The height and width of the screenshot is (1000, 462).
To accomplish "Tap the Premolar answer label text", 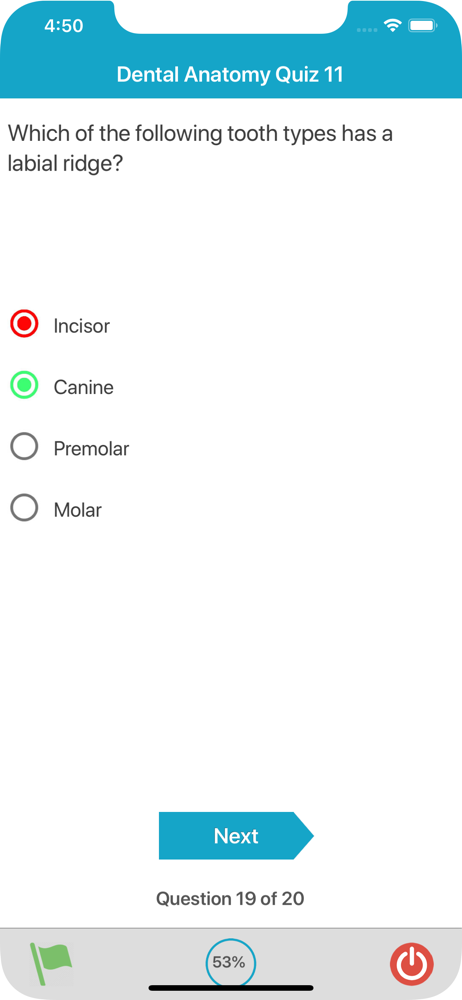I will [x=91, y=449].
